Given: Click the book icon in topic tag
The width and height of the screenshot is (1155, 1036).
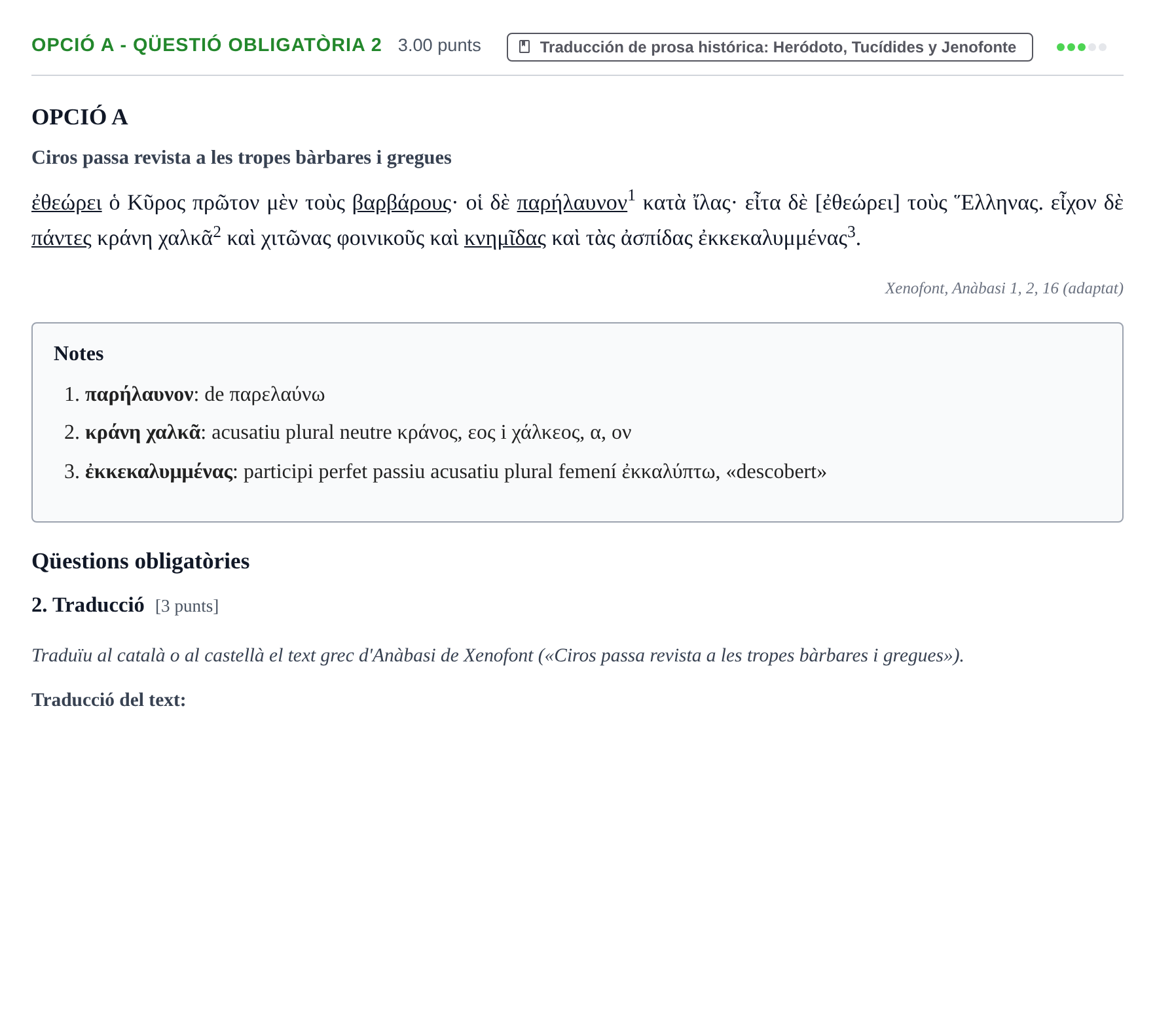Looking at the screenshot, I should (x=524, y=46).
